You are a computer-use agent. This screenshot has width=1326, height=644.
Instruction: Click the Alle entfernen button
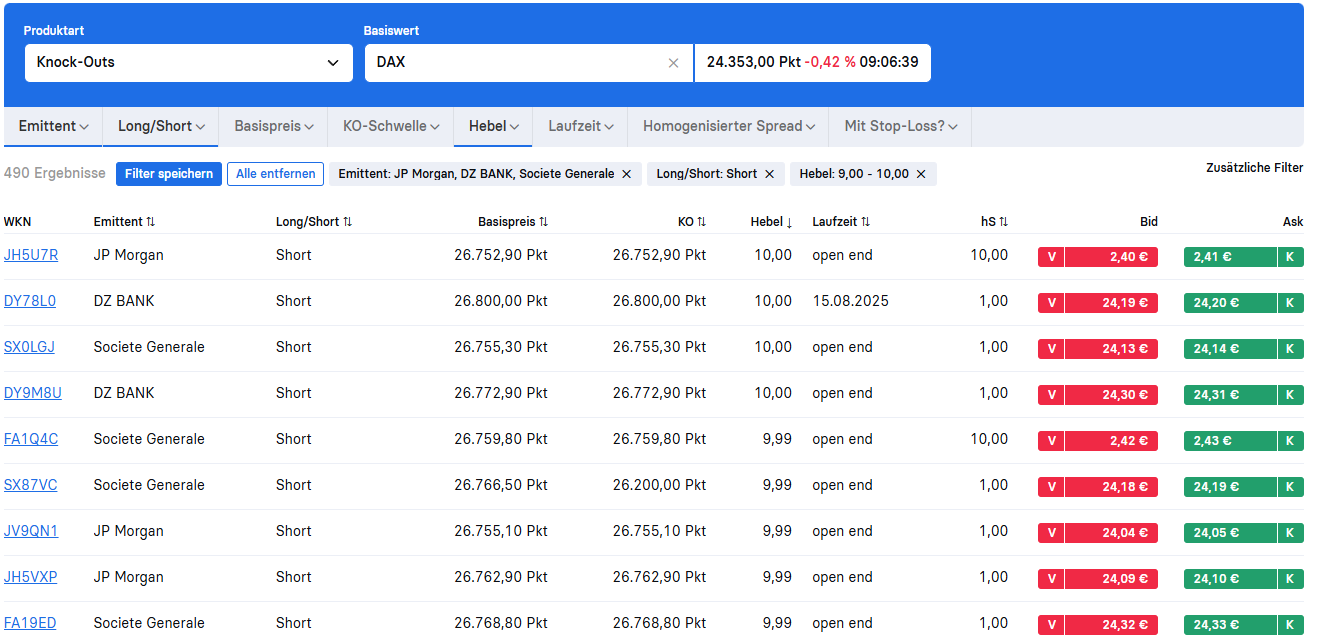[275, 174]
